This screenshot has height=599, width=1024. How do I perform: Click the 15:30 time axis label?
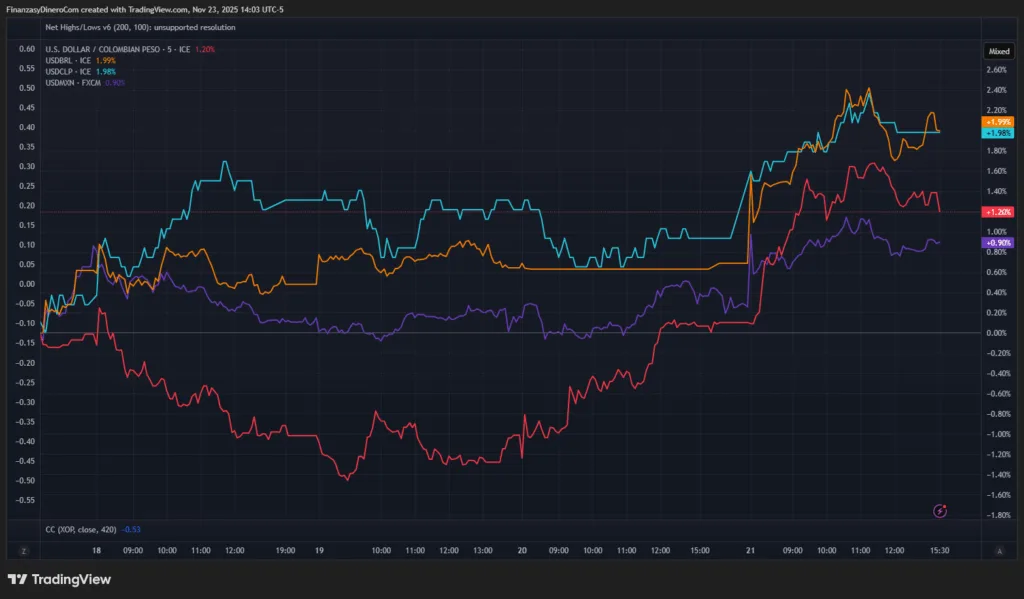pyautogui.click(x=939, y=550)
